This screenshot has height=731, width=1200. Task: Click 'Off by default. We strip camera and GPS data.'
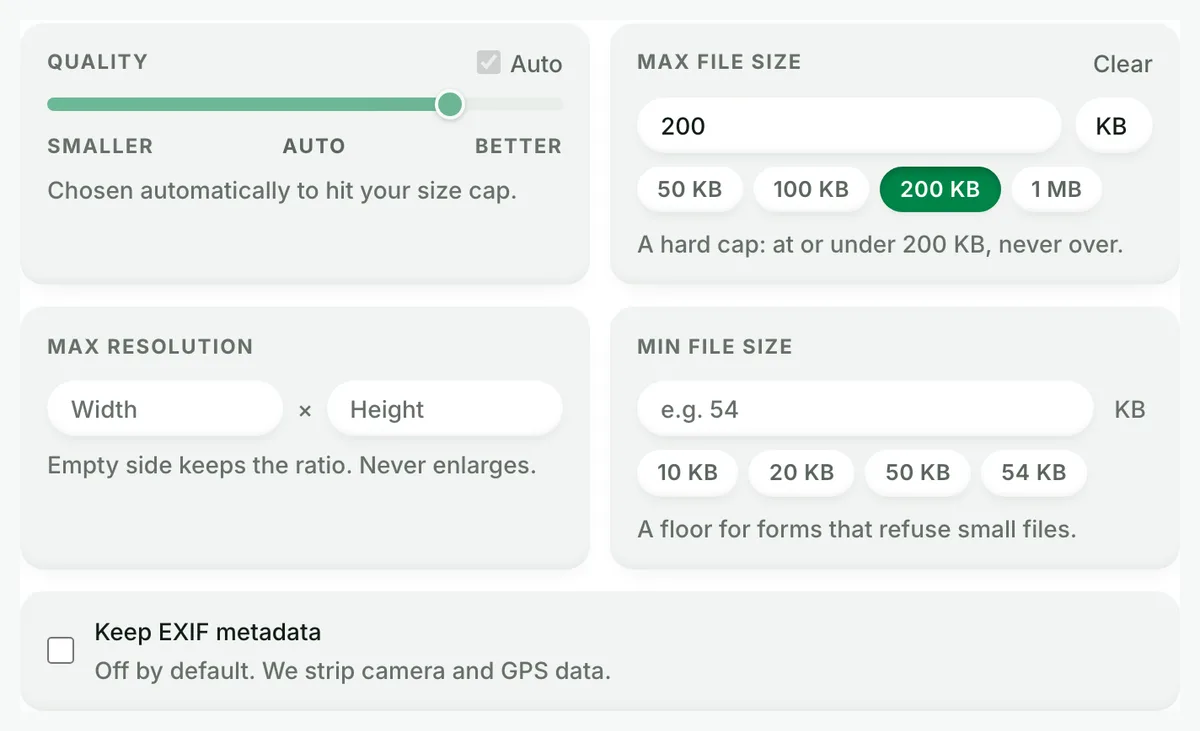click(353, 671)
